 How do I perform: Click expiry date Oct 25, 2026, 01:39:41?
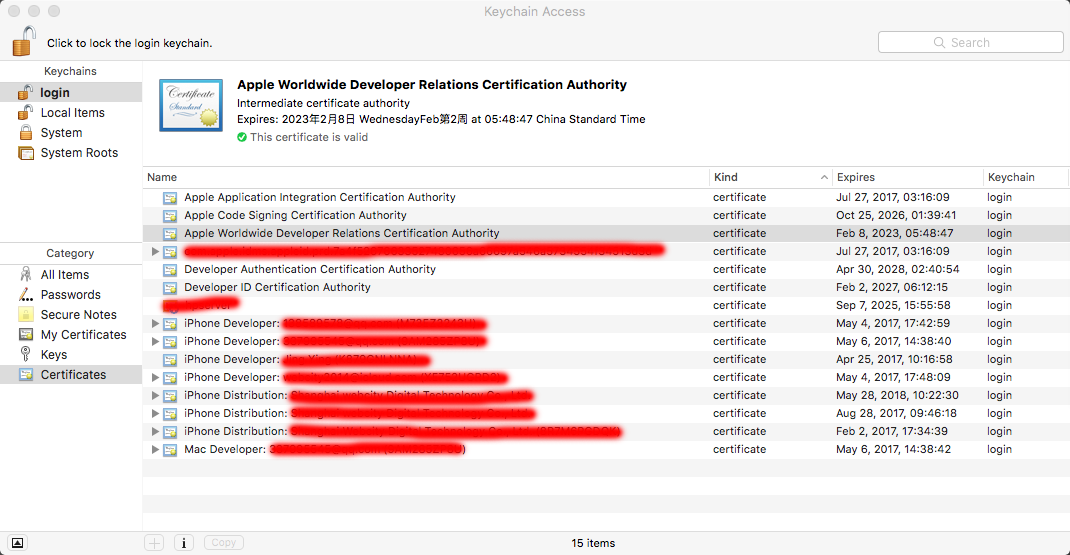click(896, 216)
